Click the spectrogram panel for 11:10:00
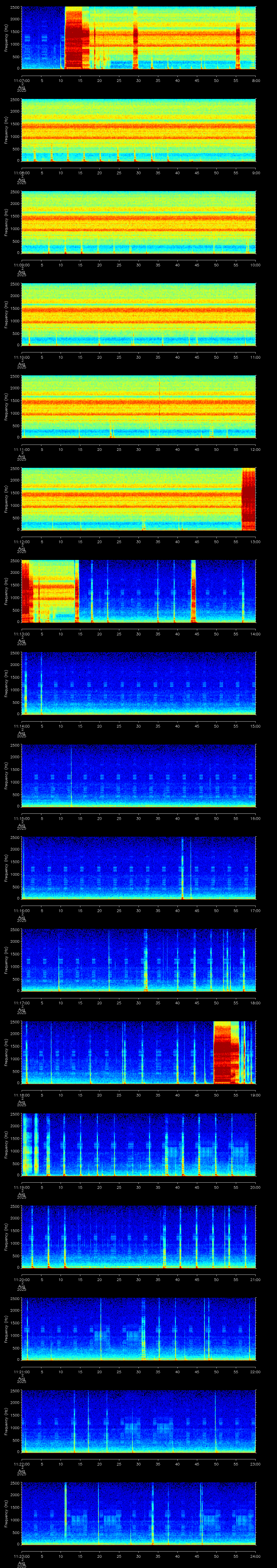 click(139, 315)
